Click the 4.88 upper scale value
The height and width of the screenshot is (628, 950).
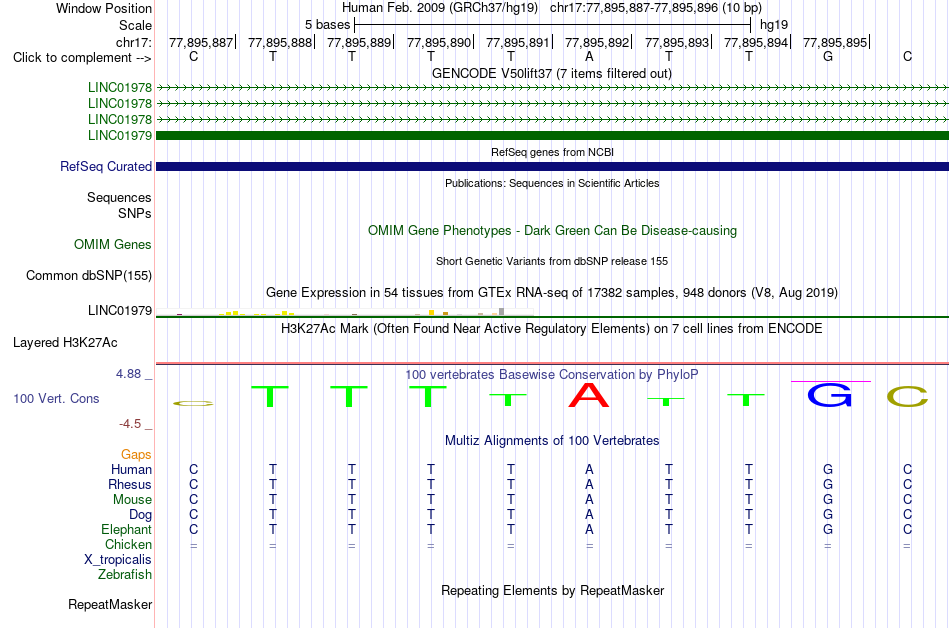coord(128,374)
